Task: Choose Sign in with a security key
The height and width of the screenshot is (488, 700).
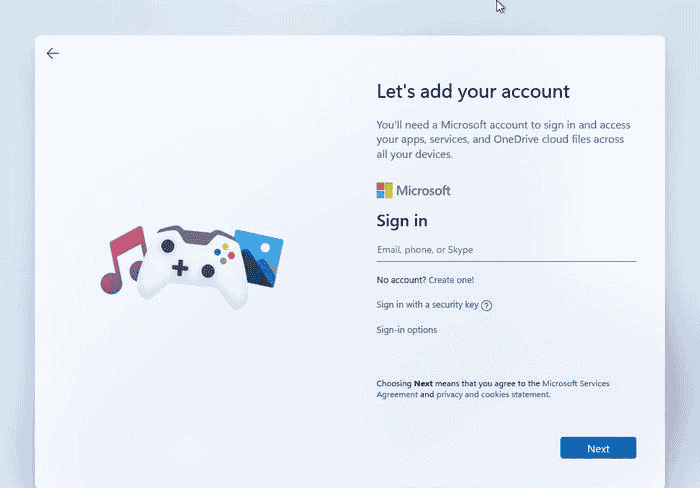Action: pyautogui.click(x=427, y=305)
